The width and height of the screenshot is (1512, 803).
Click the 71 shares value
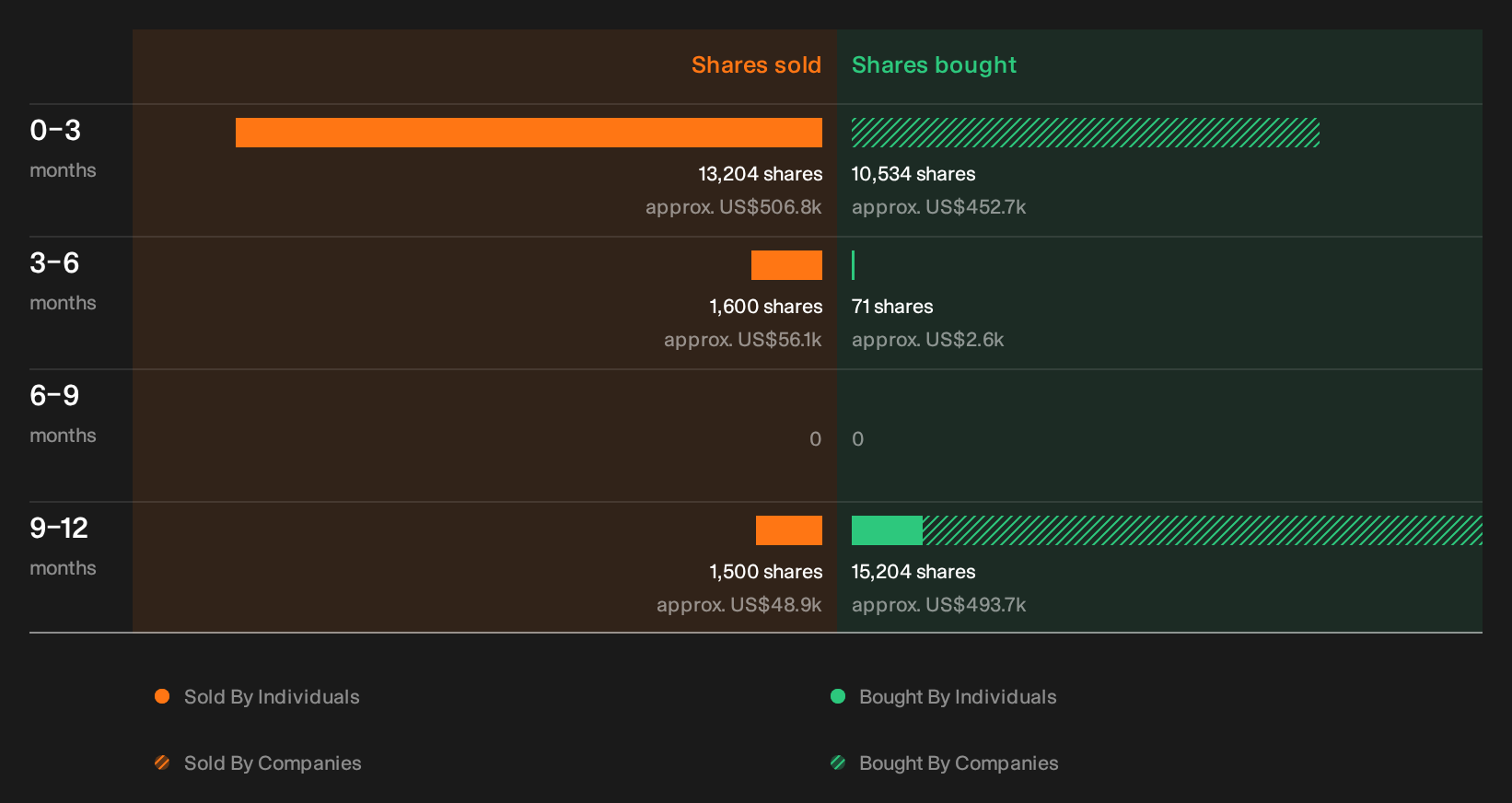pos(892,307)
